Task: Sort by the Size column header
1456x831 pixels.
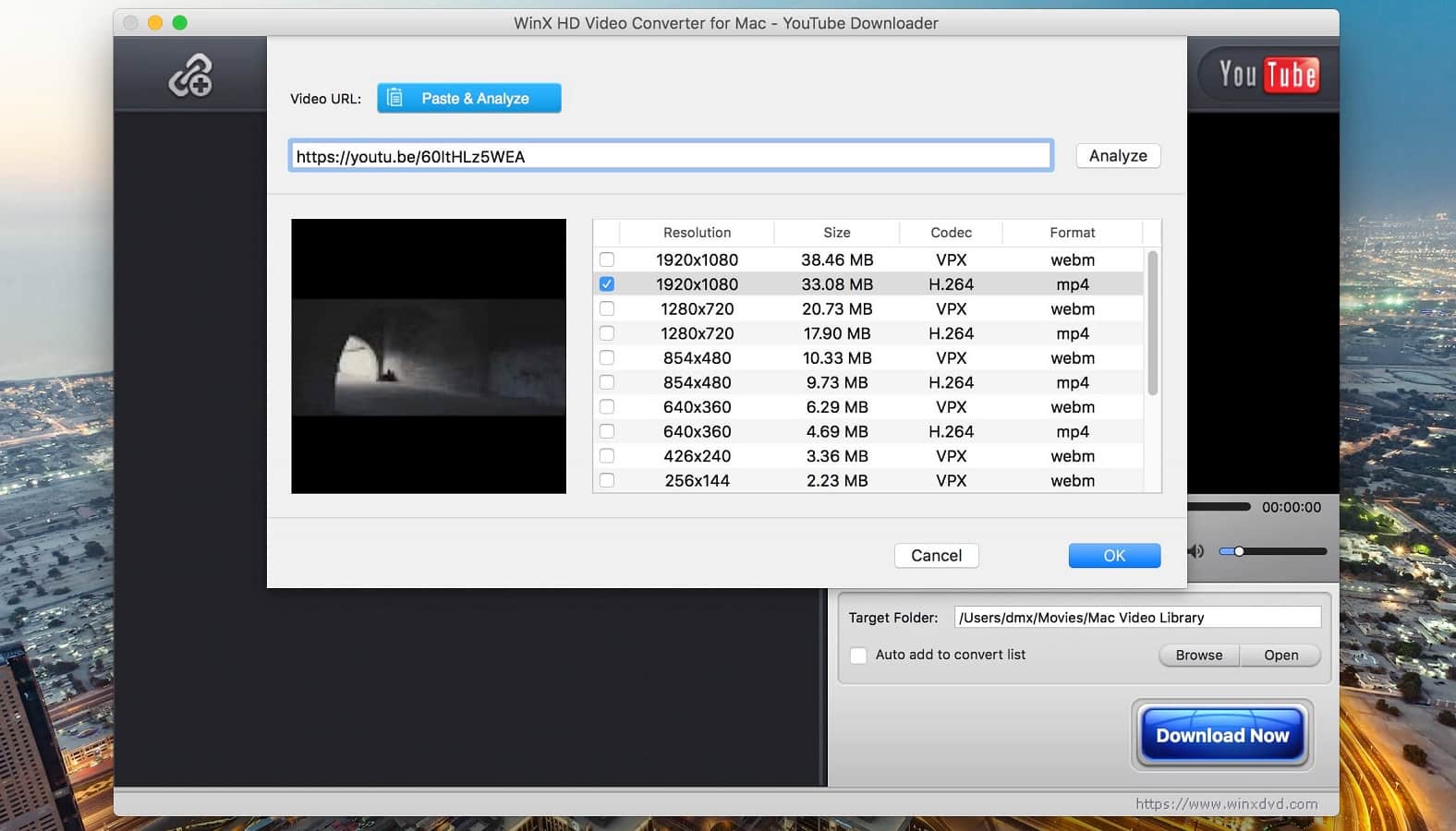Action: coord(836,233)
